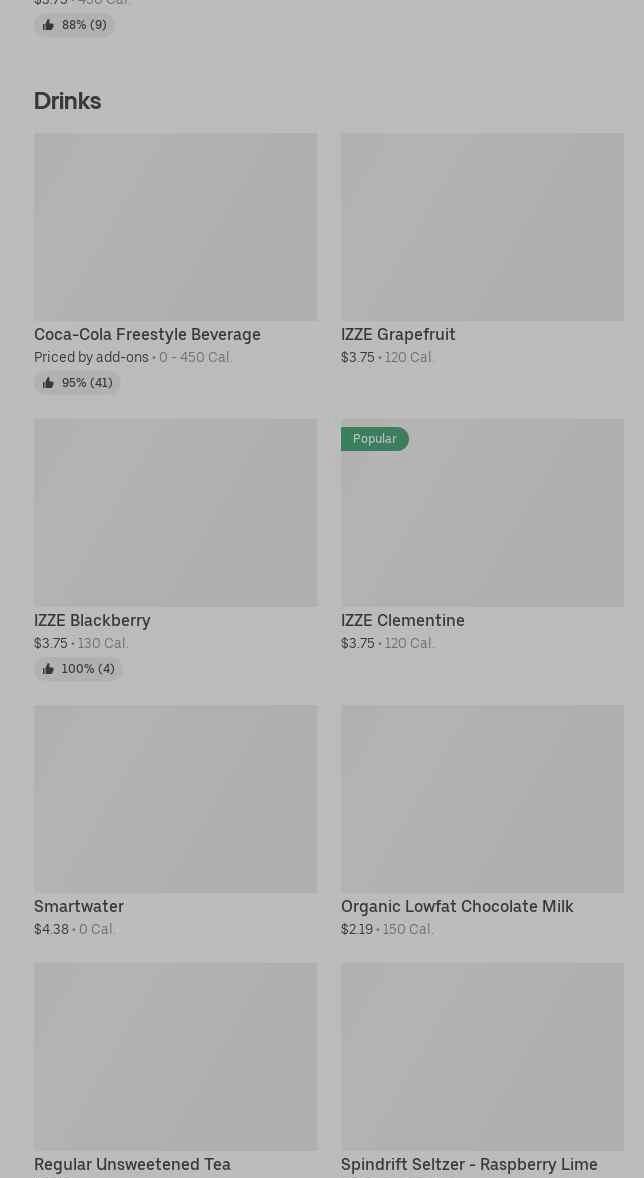644x1178 pixels.
Task: Select the Regular Unsweetened Tea image
Action: (175, 1056)
